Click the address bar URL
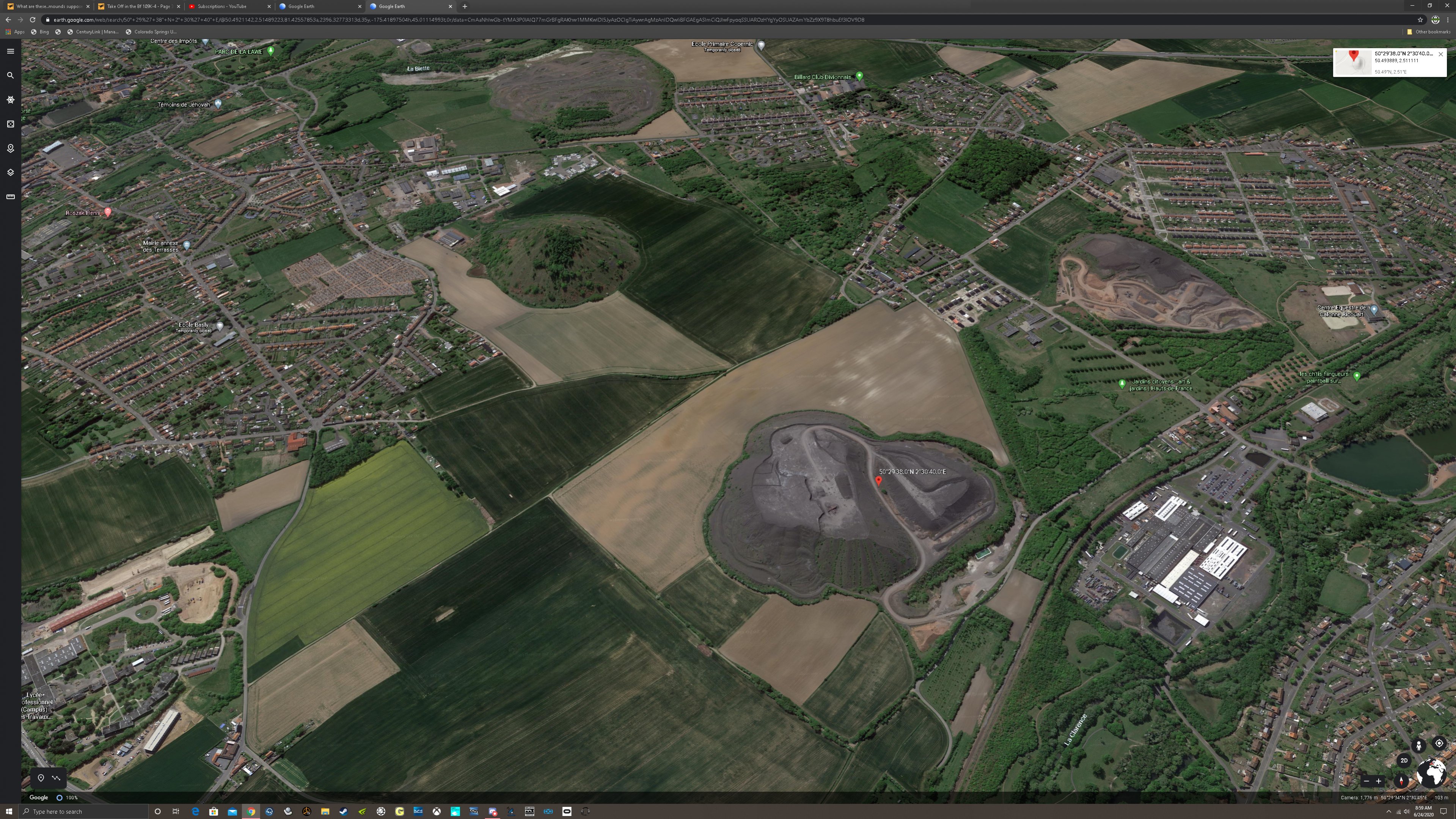 459,20
